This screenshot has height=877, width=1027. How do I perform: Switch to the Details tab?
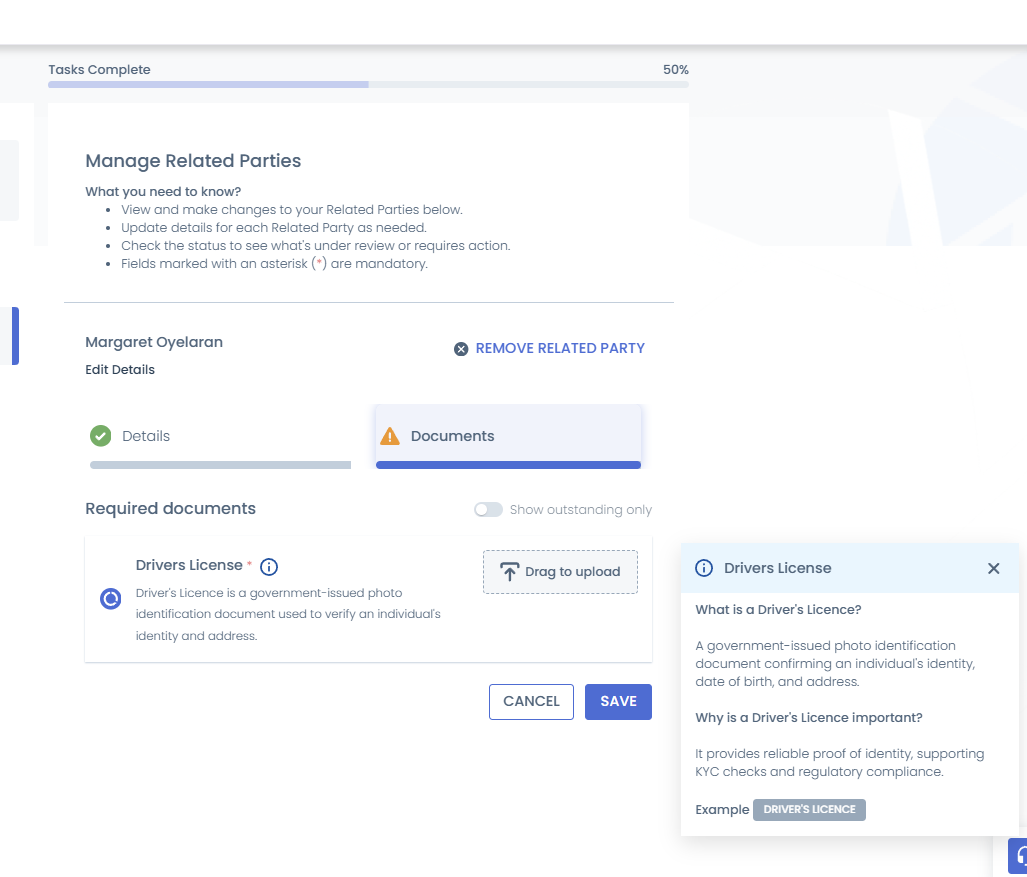pos(220,436)
